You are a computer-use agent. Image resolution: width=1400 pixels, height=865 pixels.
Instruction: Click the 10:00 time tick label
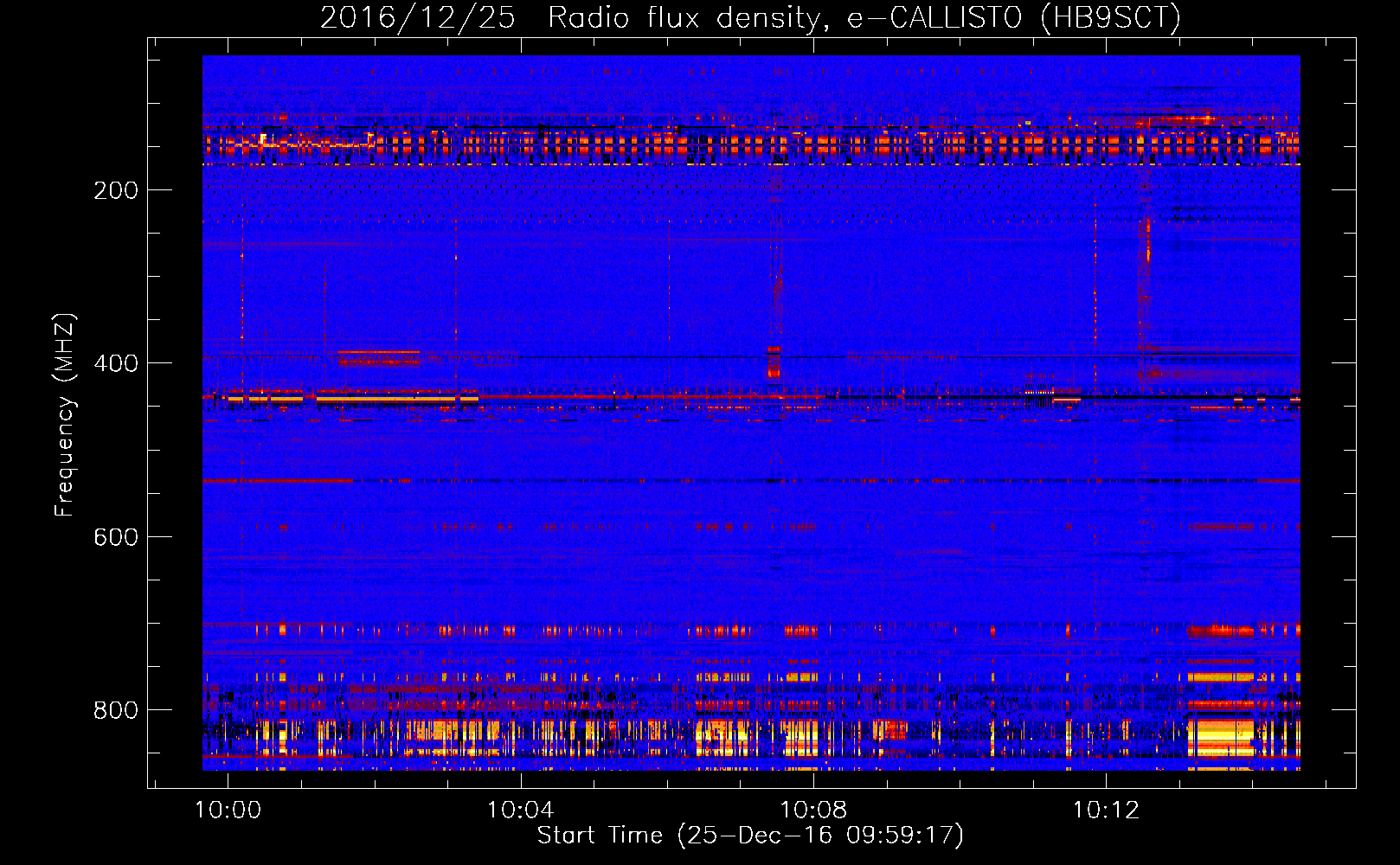click(x=228, y=811)
